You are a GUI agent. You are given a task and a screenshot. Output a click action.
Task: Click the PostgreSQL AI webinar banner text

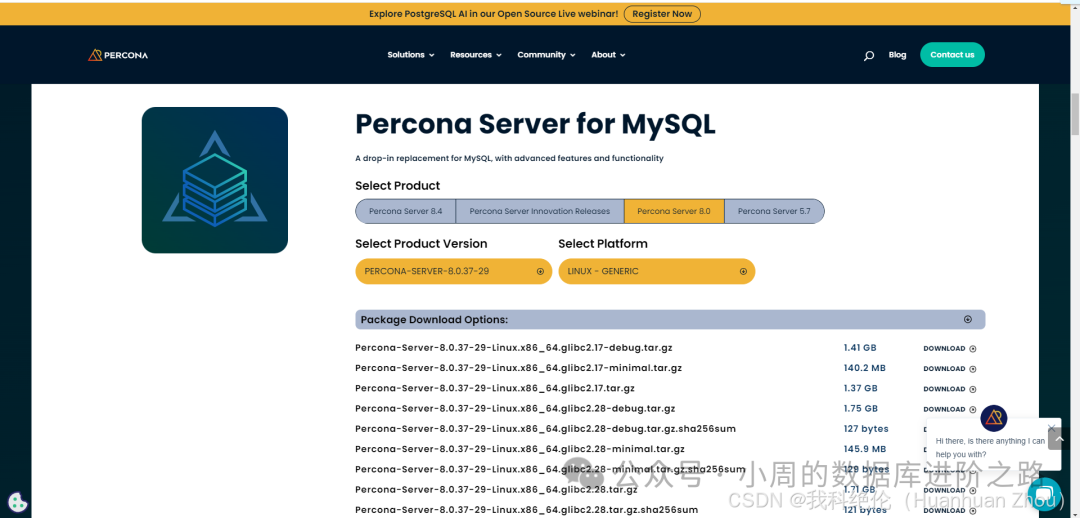pyautogui.click(x=493, y=14)
